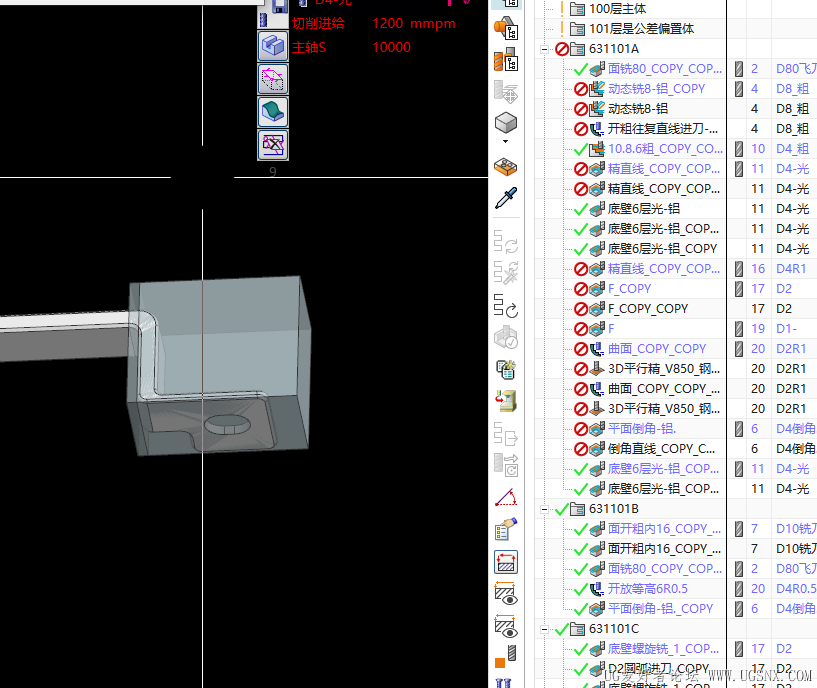Viewport: 817px width, 688px height.
Task: Select operation D2圆弧进刀_COPY
Action: pos(659,668)
